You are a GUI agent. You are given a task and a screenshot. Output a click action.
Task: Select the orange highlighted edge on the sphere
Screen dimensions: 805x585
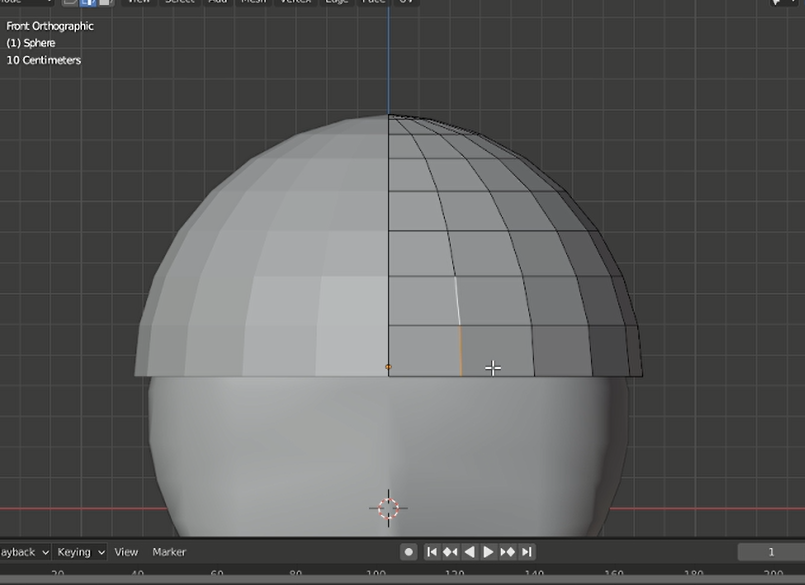[461, 351]
